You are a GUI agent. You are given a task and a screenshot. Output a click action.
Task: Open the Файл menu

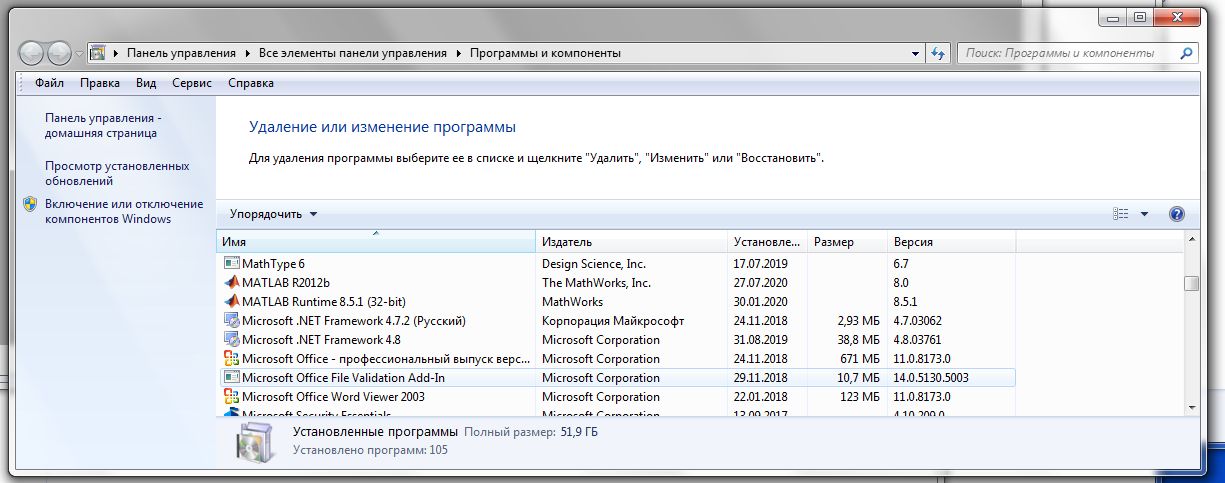pyautogui.click(x=49, y=84)
